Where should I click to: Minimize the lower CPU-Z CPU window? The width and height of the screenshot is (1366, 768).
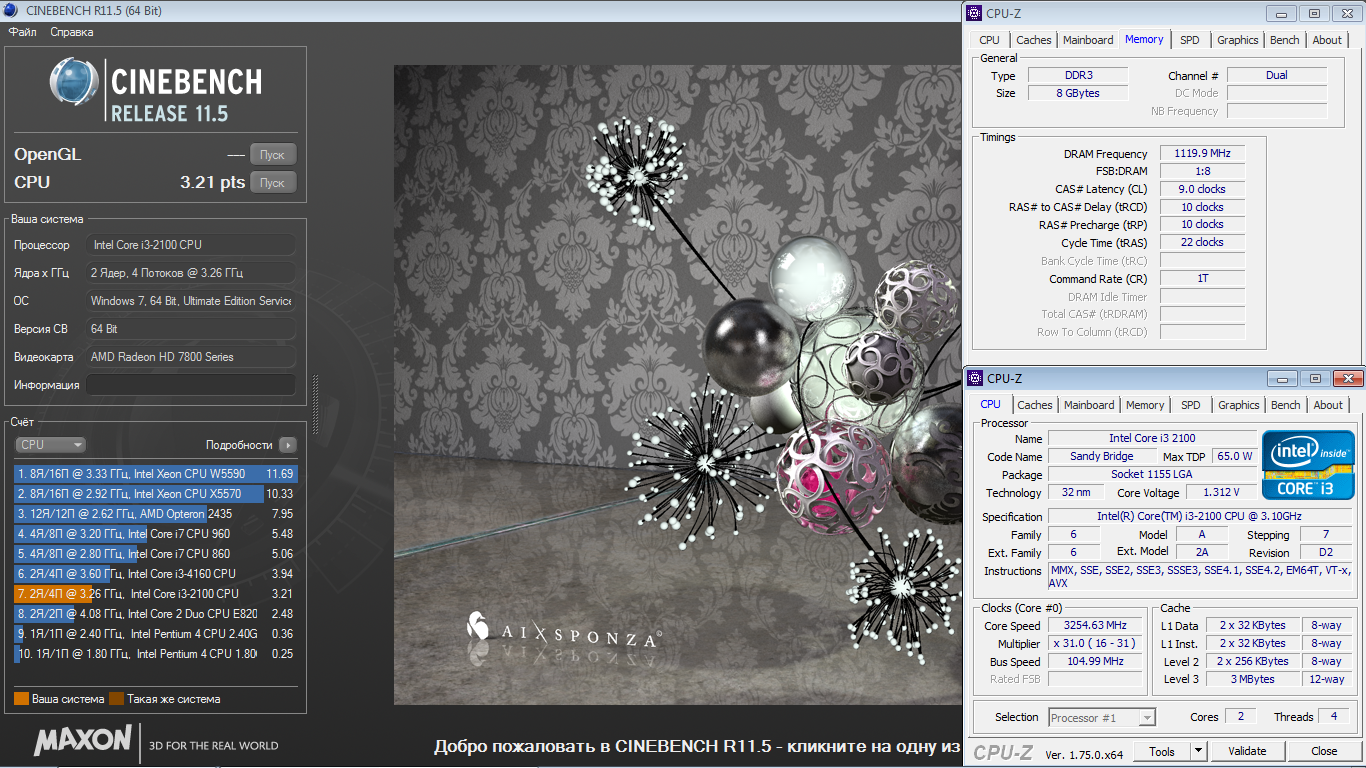[x=1284, y=378]
